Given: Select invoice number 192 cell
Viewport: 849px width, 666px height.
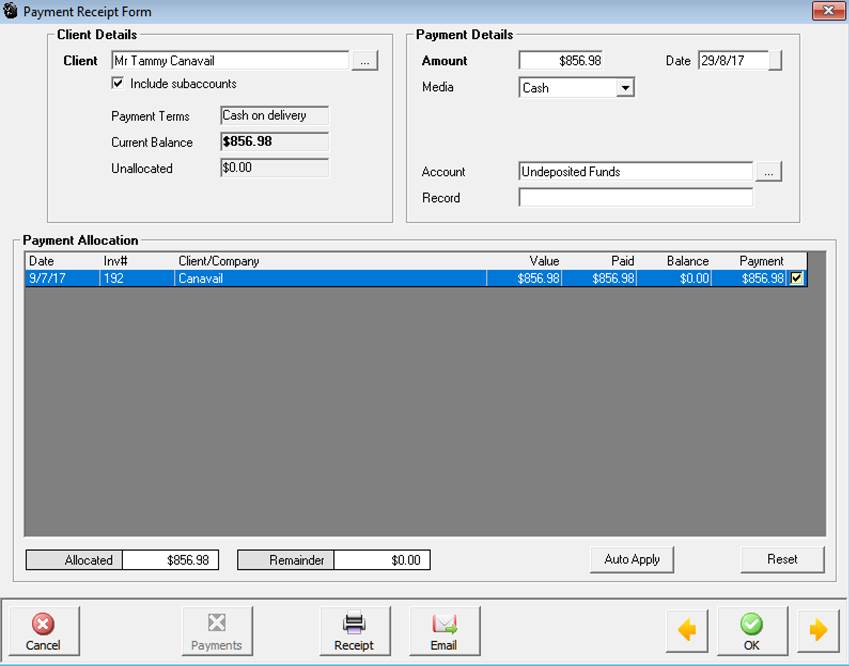Looking at the screenshot, I should (x=137, y=278).
